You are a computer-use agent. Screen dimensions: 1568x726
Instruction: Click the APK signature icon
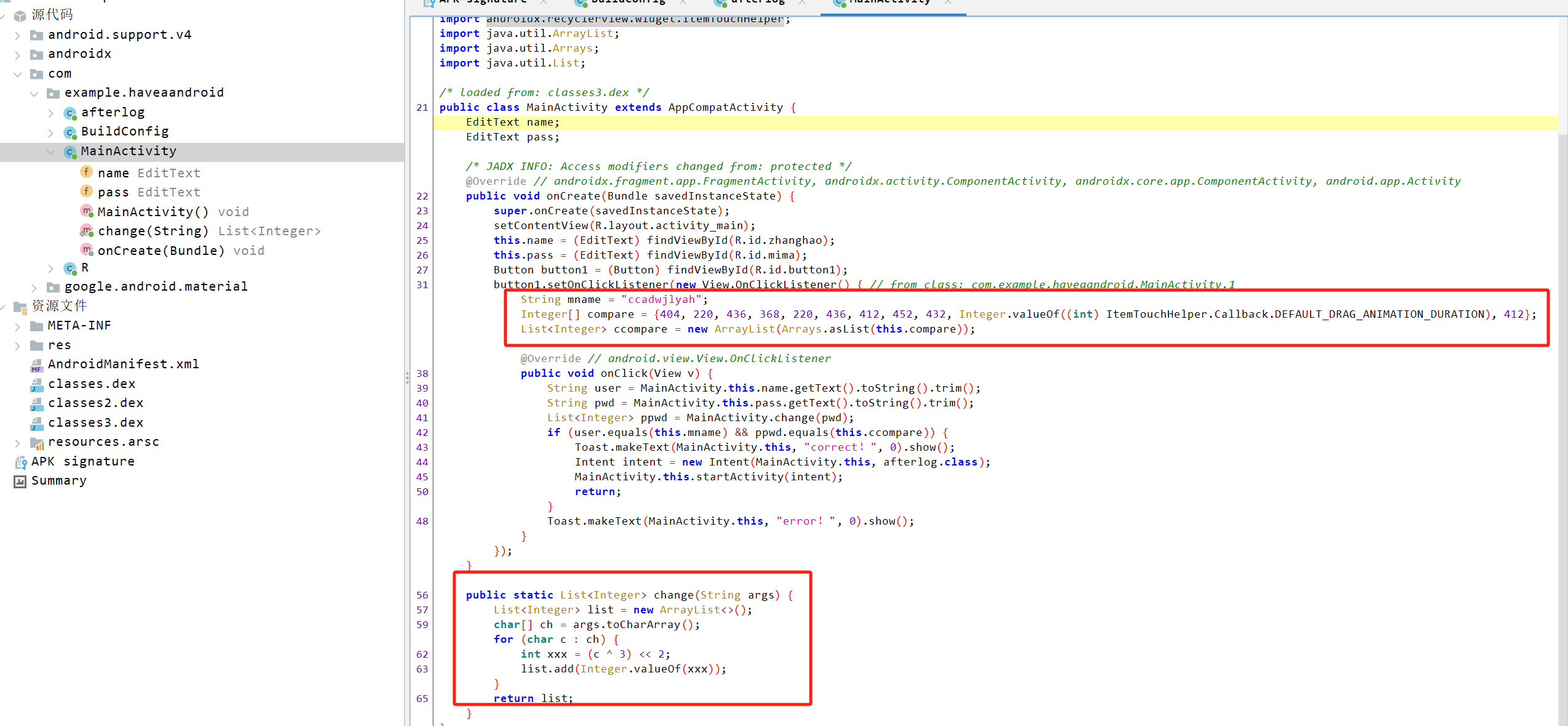coord(20,462)
